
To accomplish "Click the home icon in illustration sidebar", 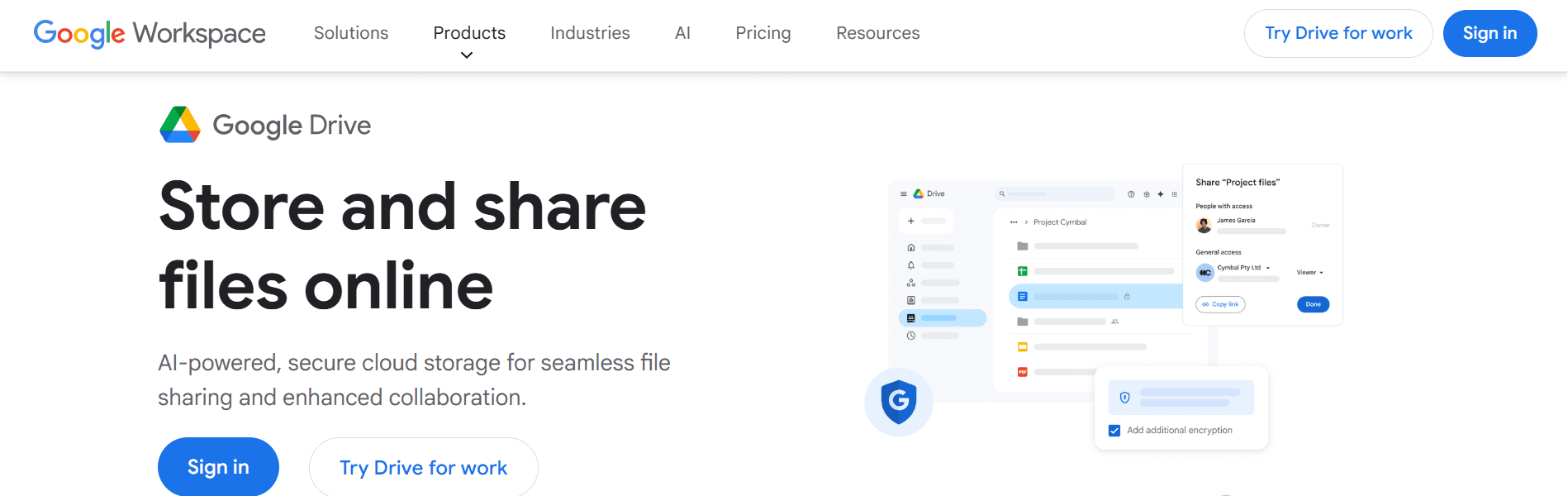I will (911, 247).
